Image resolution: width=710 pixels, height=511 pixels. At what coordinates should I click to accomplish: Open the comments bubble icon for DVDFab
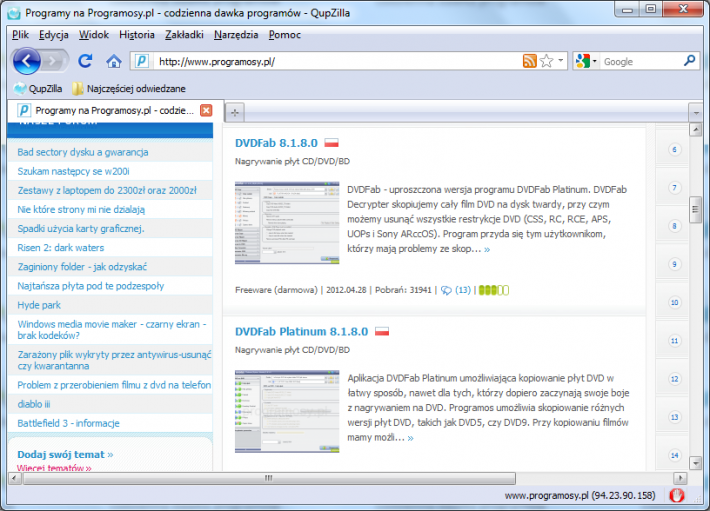(x=446, y=291)
